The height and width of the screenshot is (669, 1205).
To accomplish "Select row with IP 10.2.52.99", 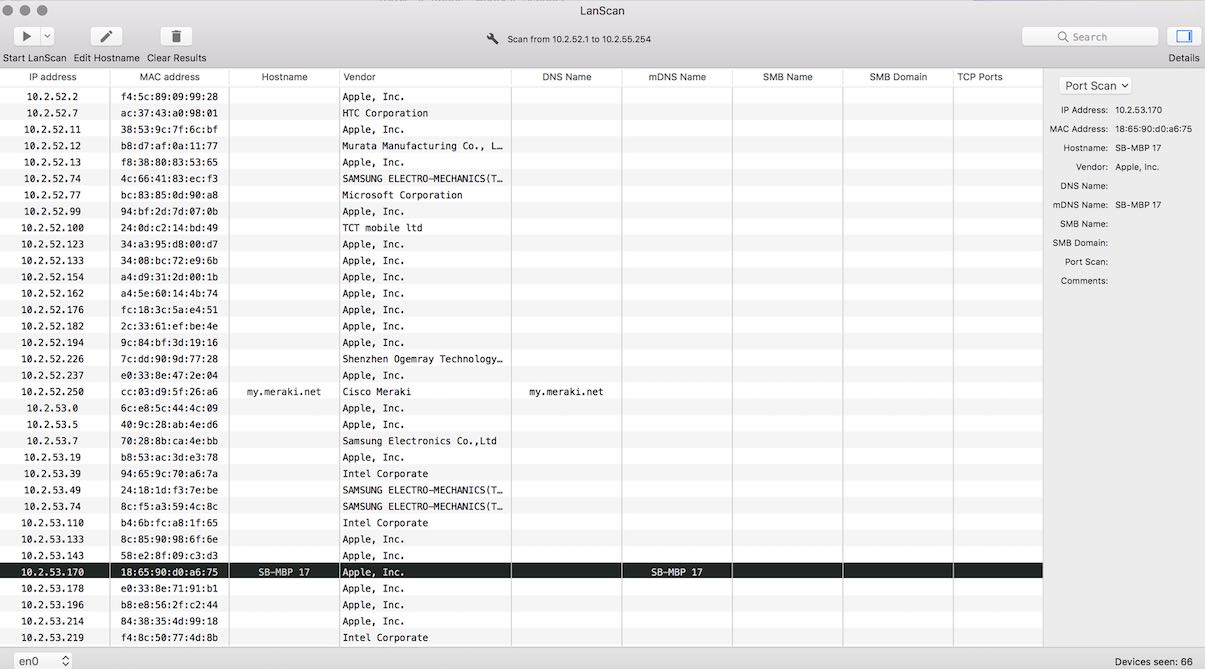I will click(x=521, y=211).
